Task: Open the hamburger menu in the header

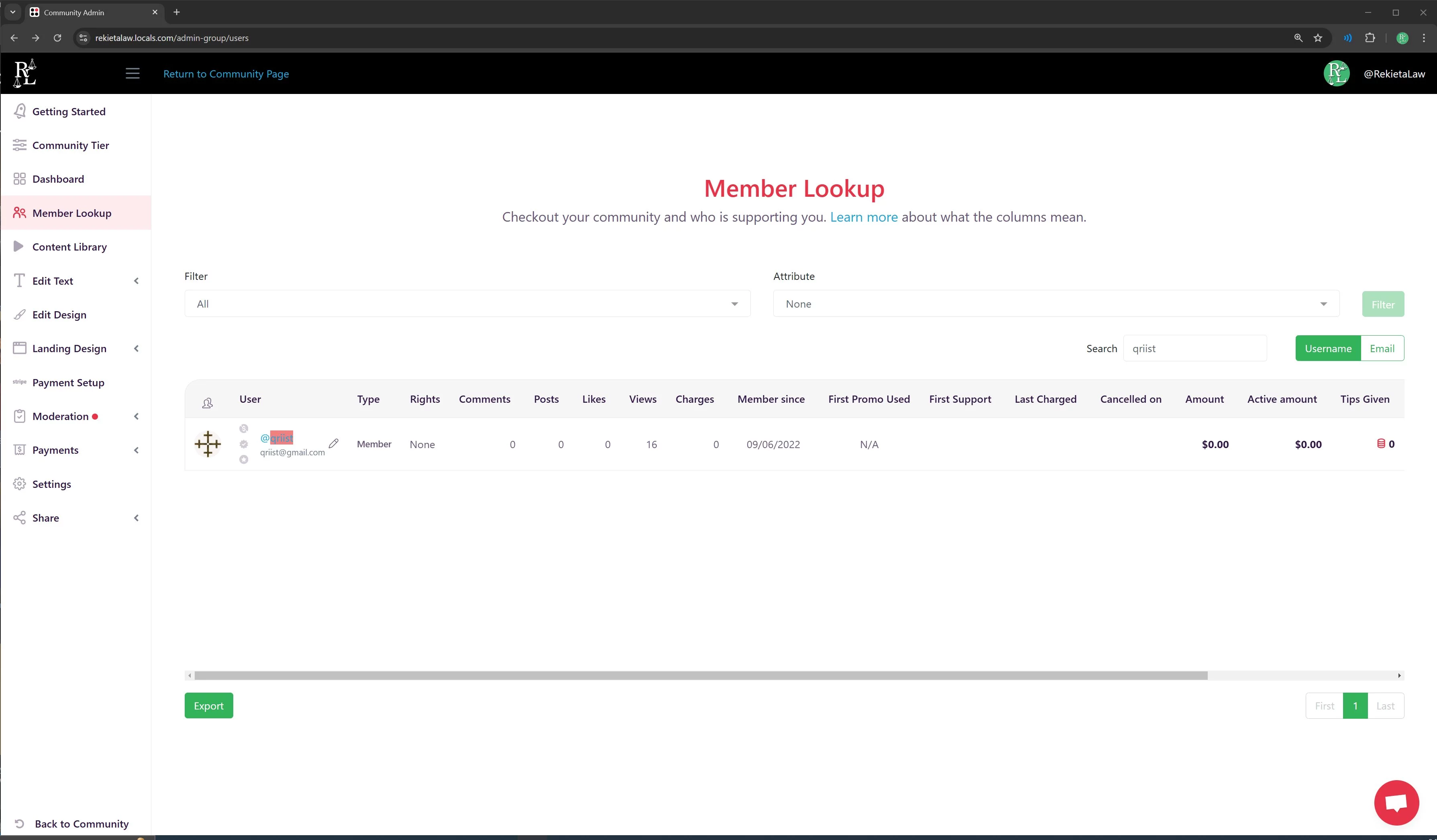Action: pos(132,73)
